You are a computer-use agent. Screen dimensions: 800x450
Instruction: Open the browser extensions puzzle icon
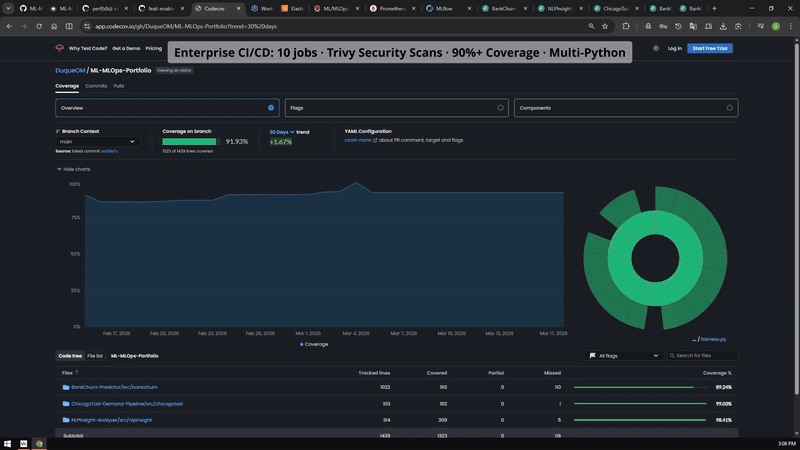tap(626, 27)
